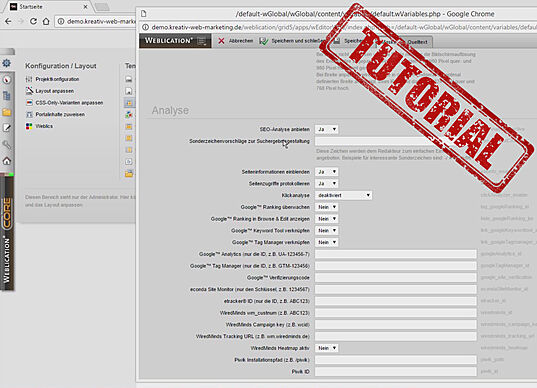This screenshot has width=537, height=388.
Task: Click the Google Verifizierungscode input field
Action: pos(396,277)
